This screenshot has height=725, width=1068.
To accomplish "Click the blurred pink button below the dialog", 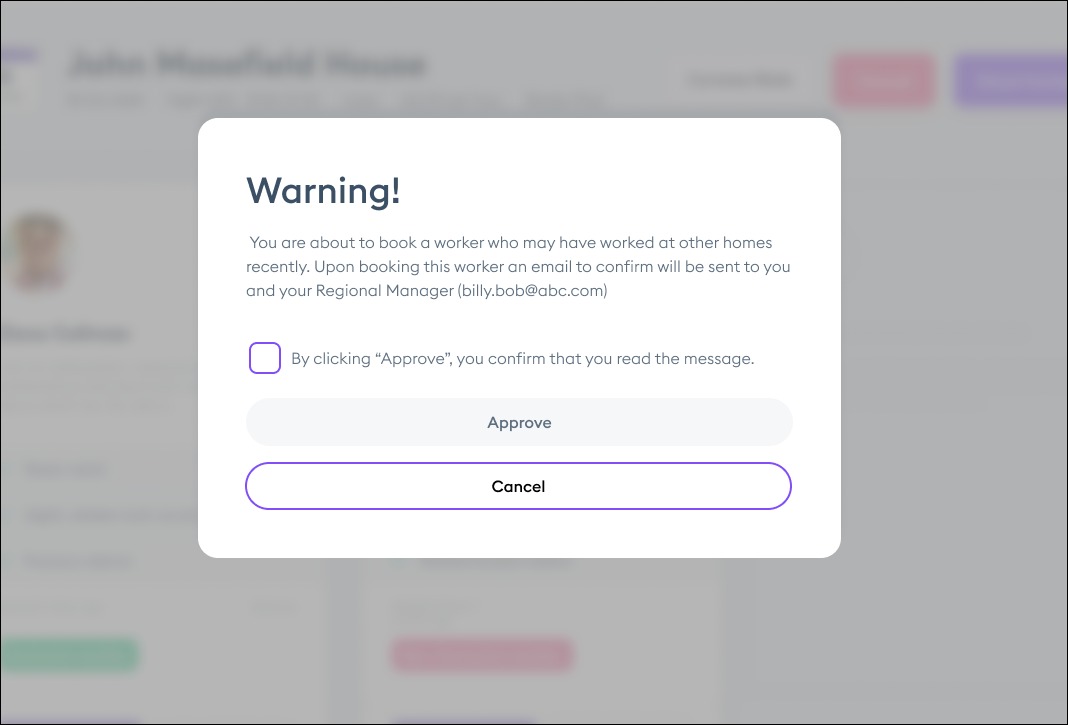I will [x=480, y=656].
